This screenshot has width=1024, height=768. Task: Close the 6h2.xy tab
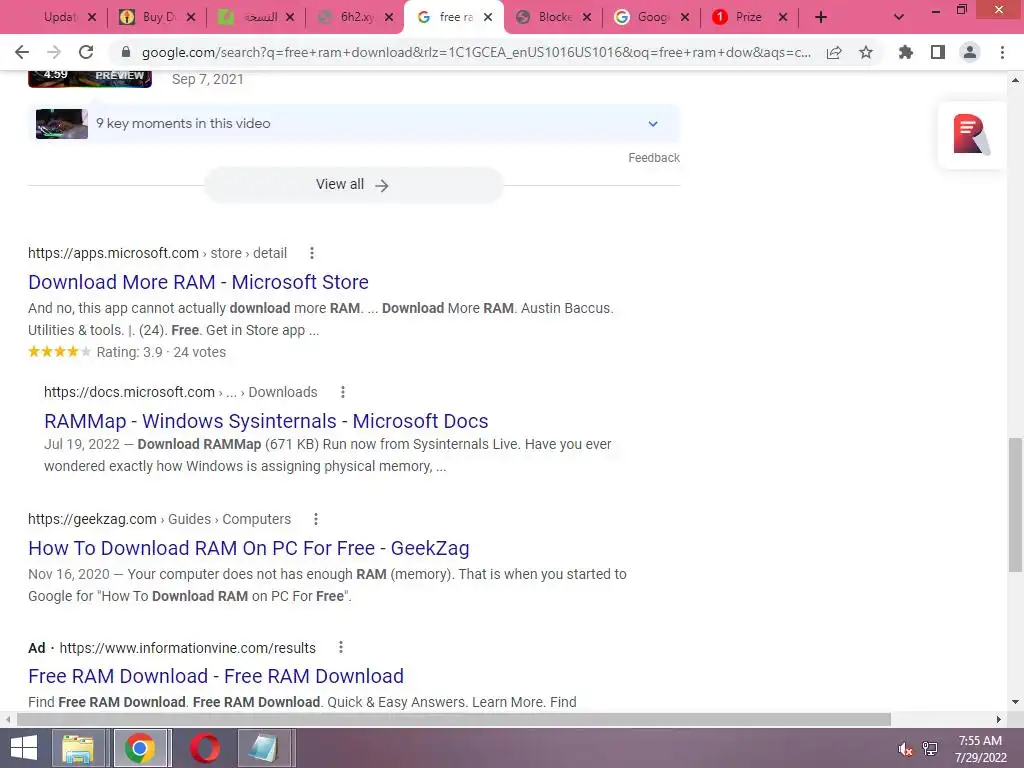tap(389, 18)
